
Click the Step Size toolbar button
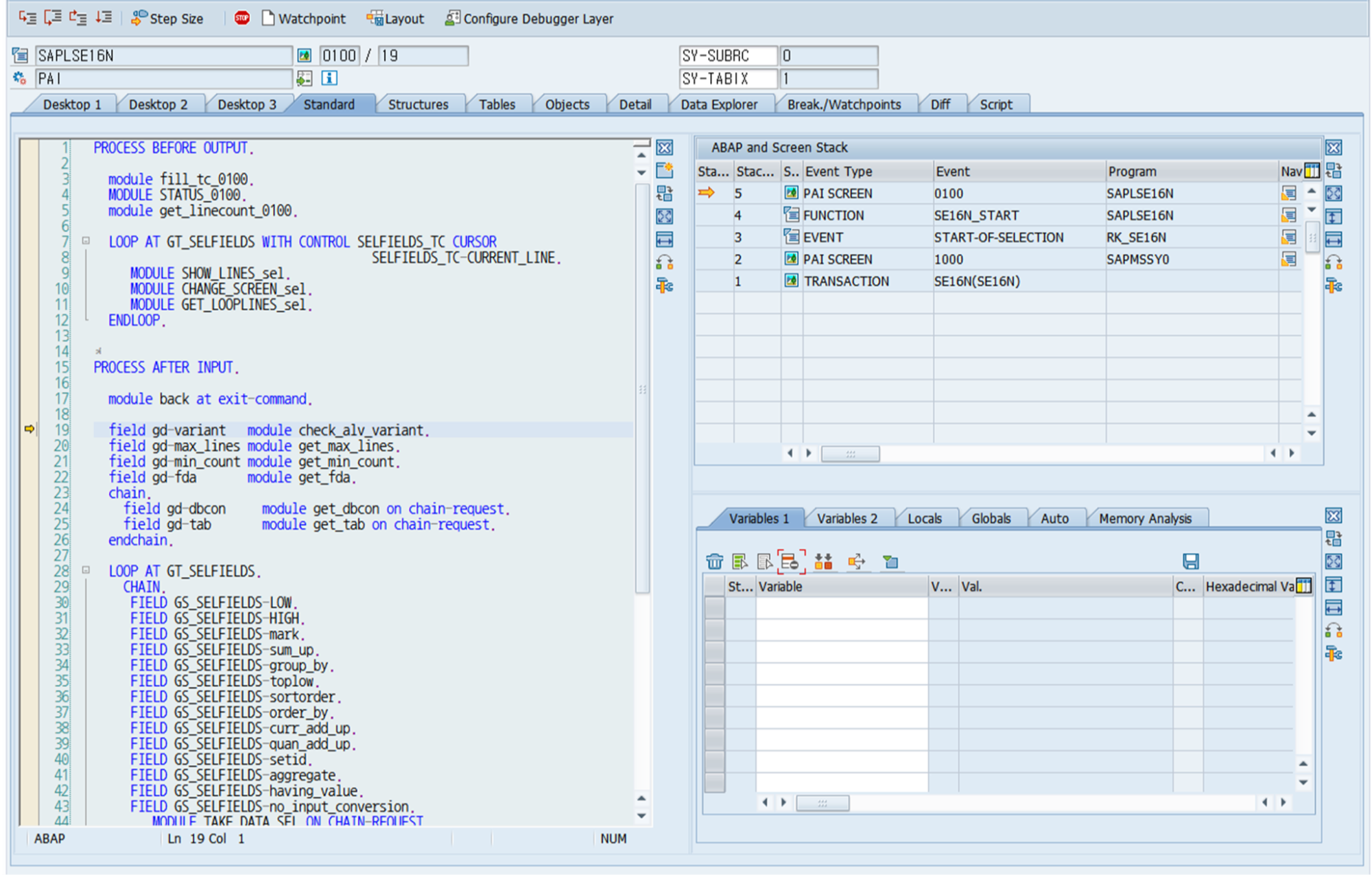(167, 19)
